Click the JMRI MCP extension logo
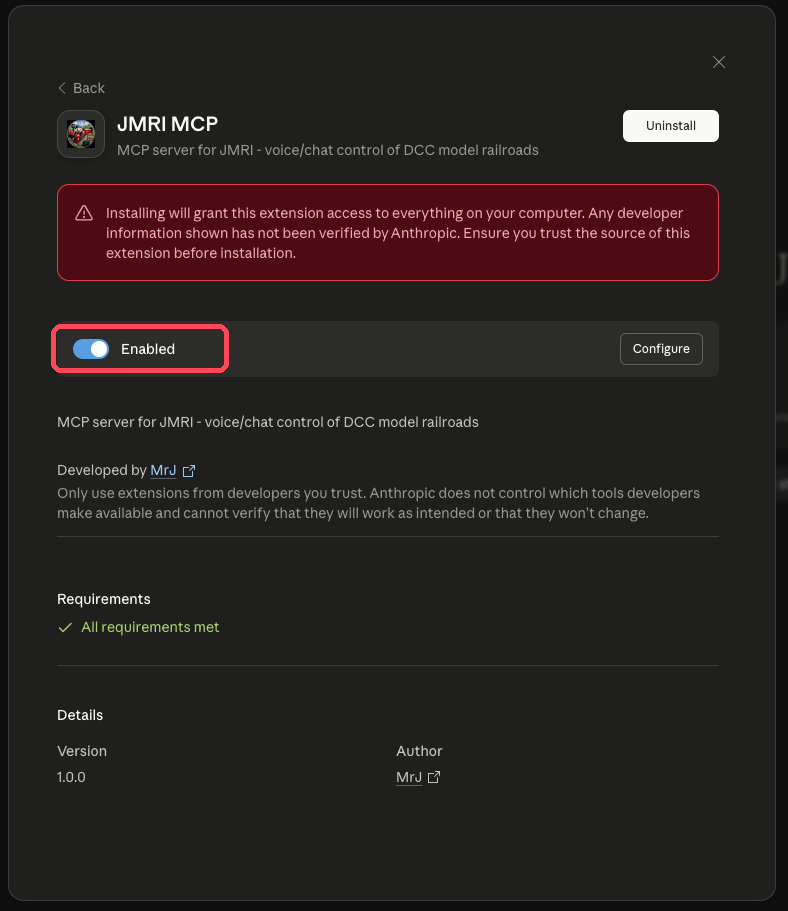 (81, 134)
